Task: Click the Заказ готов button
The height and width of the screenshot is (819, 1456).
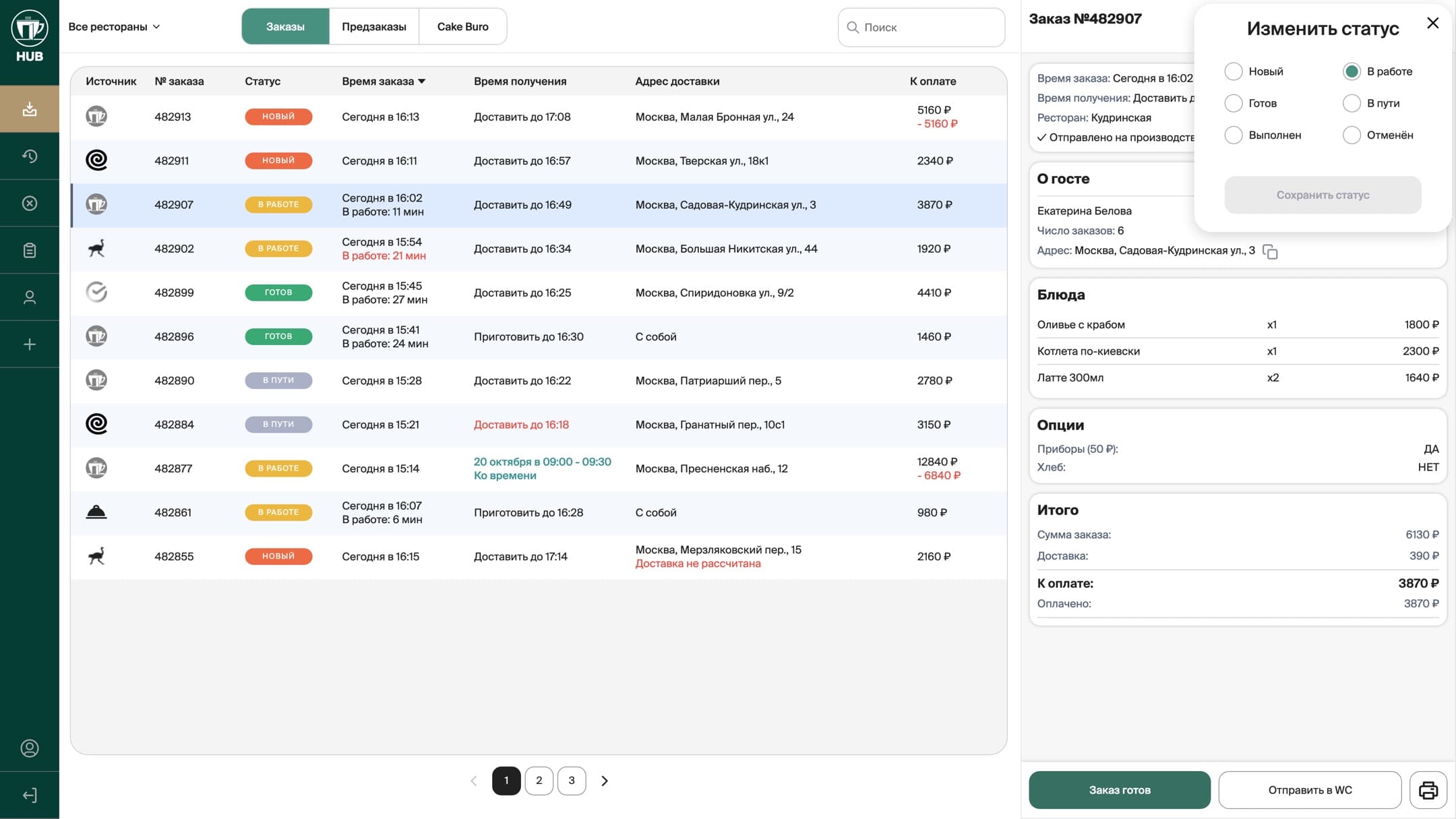Action: click(1119, 790)
